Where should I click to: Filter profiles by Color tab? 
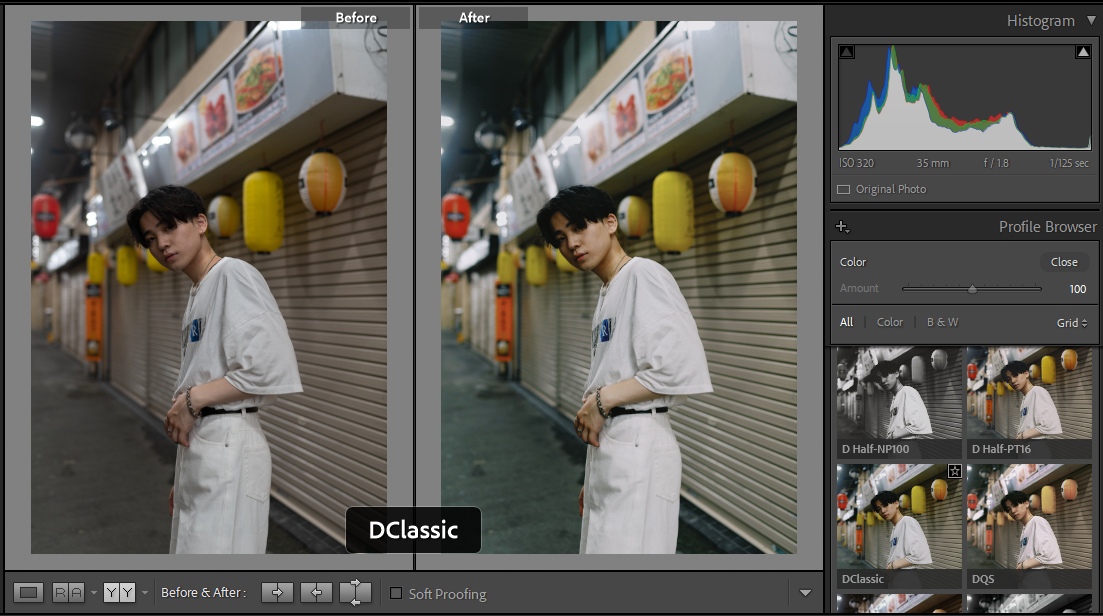pos(889,322)
